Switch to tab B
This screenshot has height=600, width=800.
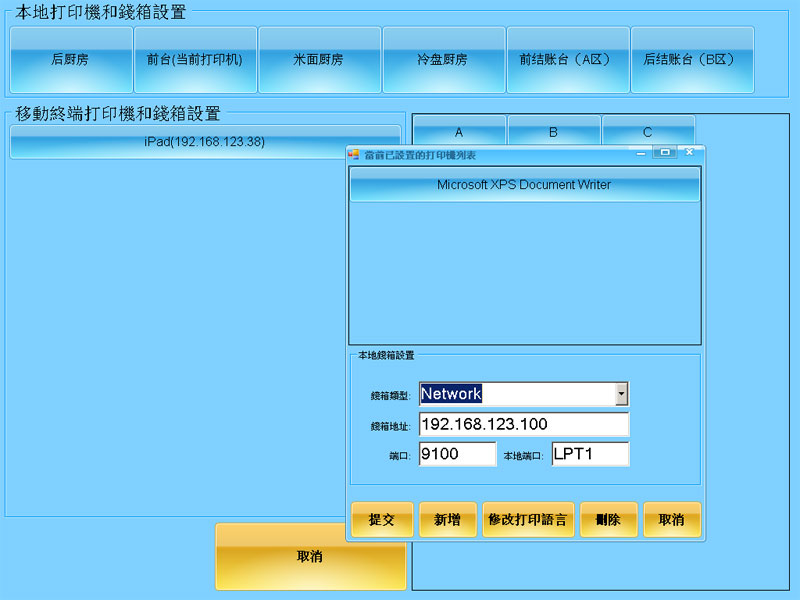point(553,131)
